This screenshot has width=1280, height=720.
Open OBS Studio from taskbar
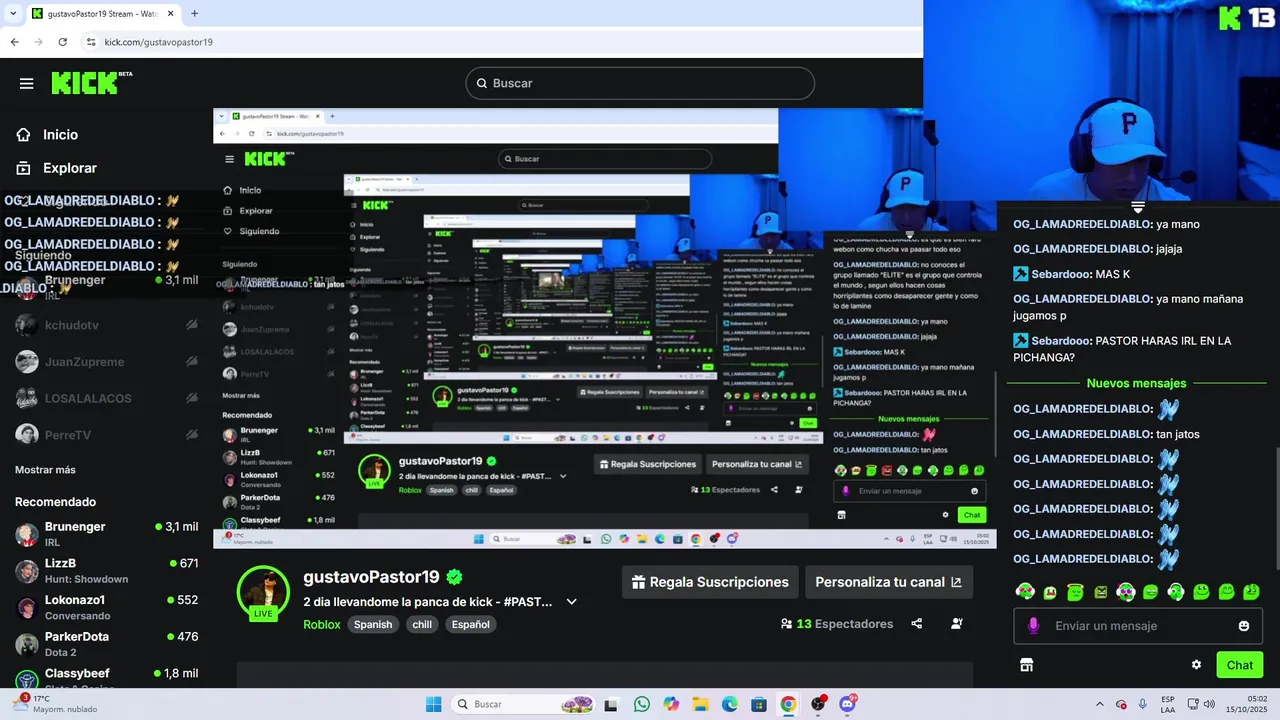pos(818,704)
